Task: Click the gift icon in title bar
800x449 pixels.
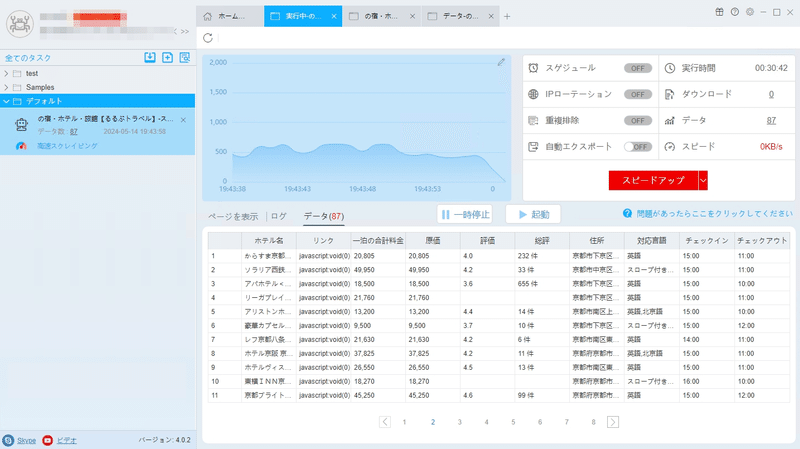Action: point(719,12)
